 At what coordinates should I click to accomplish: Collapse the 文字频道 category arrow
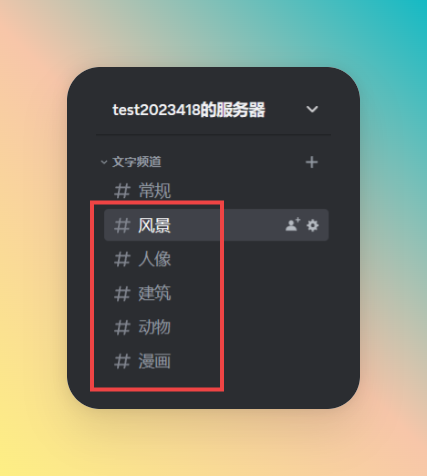point(104,162)
